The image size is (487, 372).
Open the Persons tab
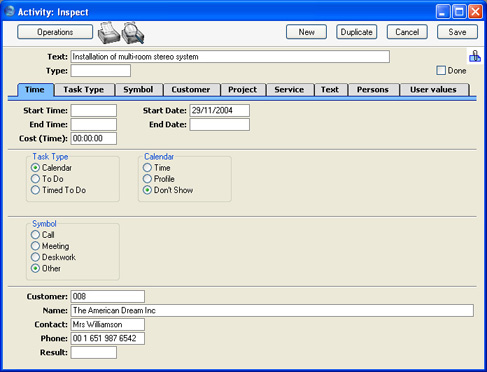click(x=373, y=90)
